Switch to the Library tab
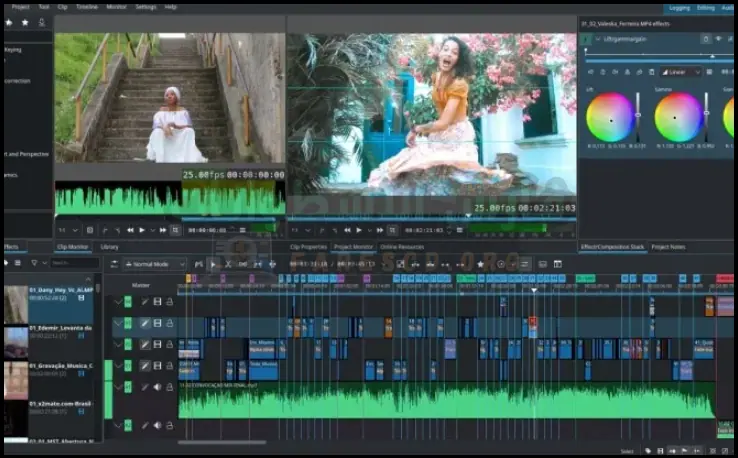 point(109,246)
